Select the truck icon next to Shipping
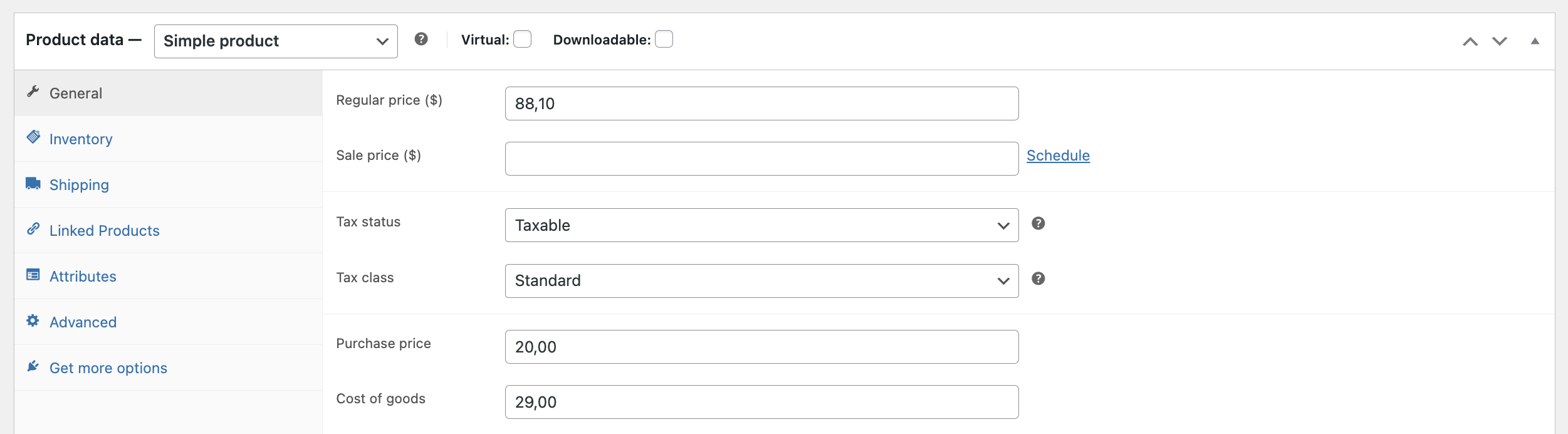The width and height of the screenshot is (1568, 434). coord(33,183)
